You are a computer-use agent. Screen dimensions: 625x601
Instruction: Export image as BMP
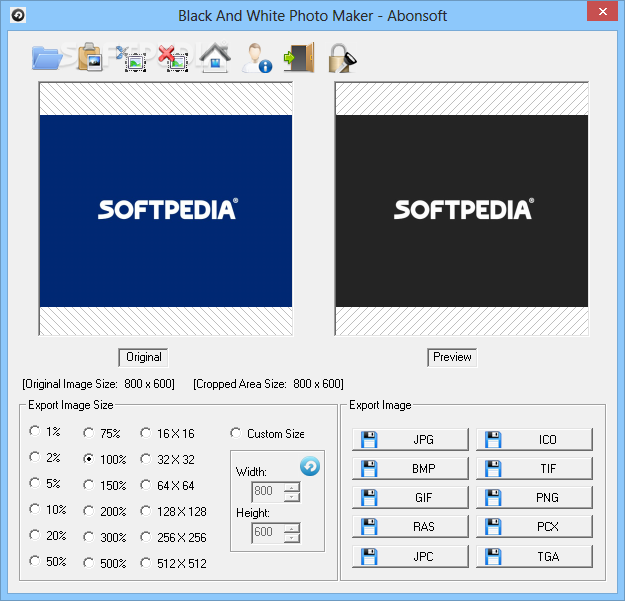pyautogui.click(x=410, y=469)
